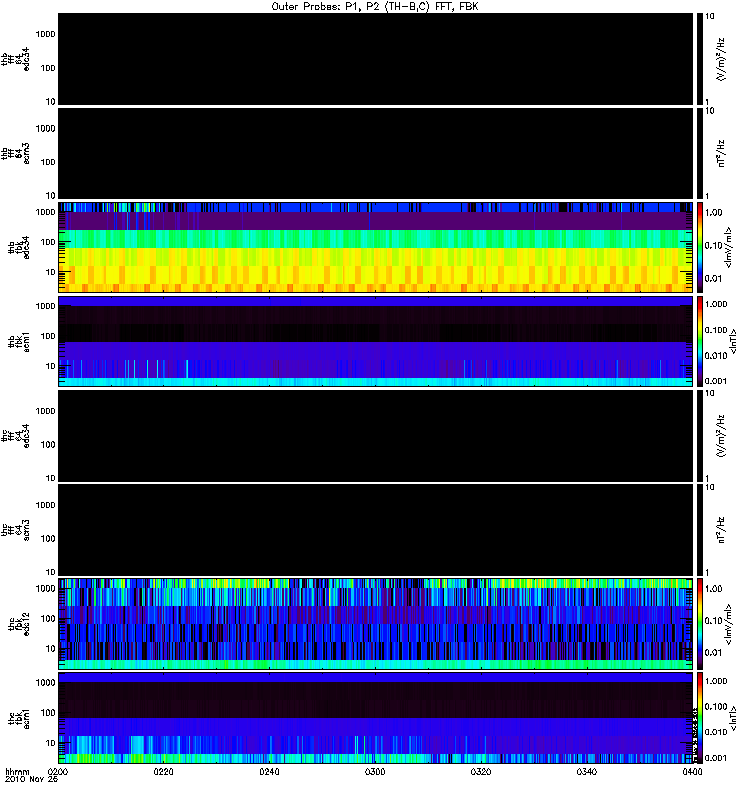The height and width of the screenshot is (800, 750).
Task: Click the '<|nT|>' unit label of the thb fbk scm1 panel
Action: click(734, 341)
